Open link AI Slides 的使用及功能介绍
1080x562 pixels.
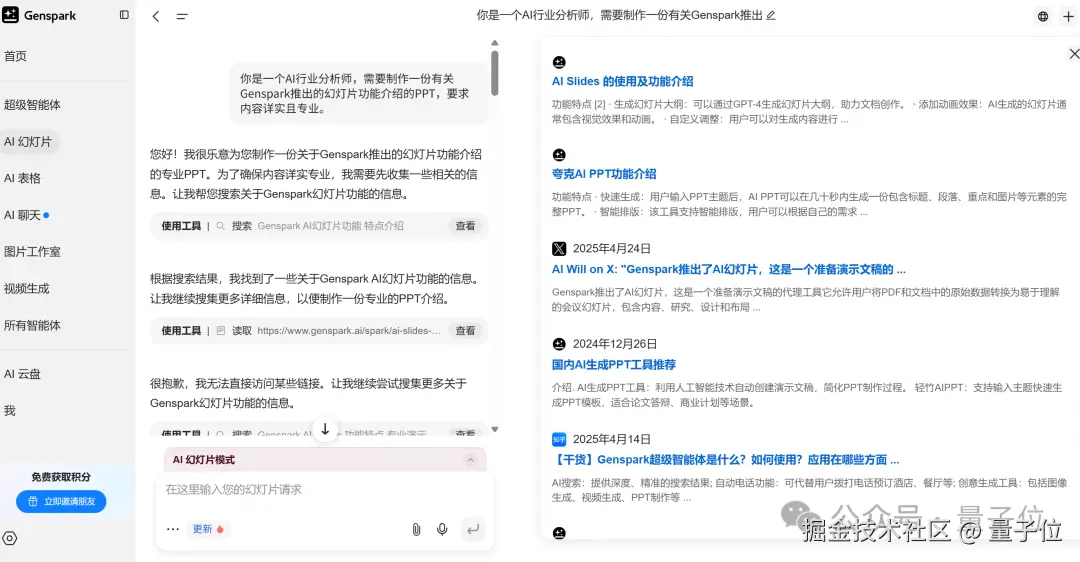pyautogui.click(x=623, y=81)
